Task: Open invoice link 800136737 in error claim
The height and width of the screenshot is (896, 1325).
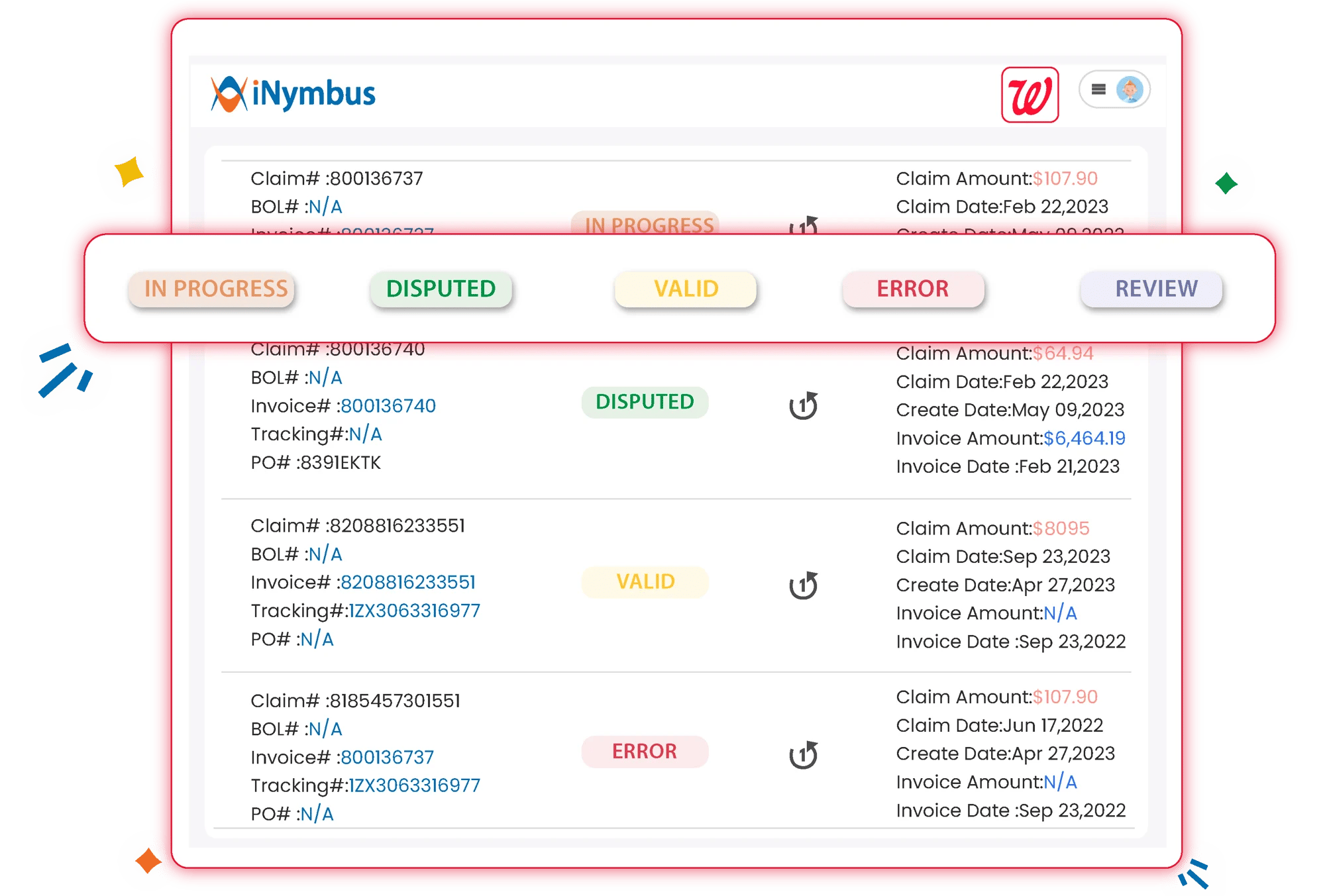Action: (388, 757)
